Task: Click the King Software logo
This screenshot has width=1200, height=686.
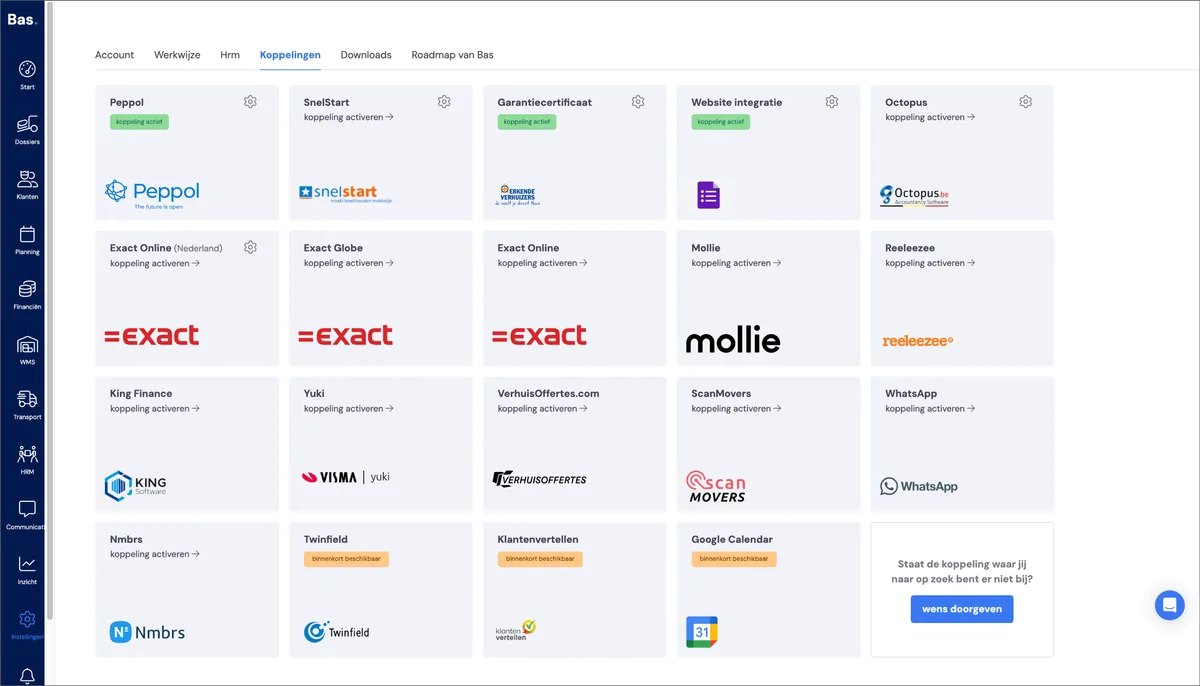Action: (136, 486)
